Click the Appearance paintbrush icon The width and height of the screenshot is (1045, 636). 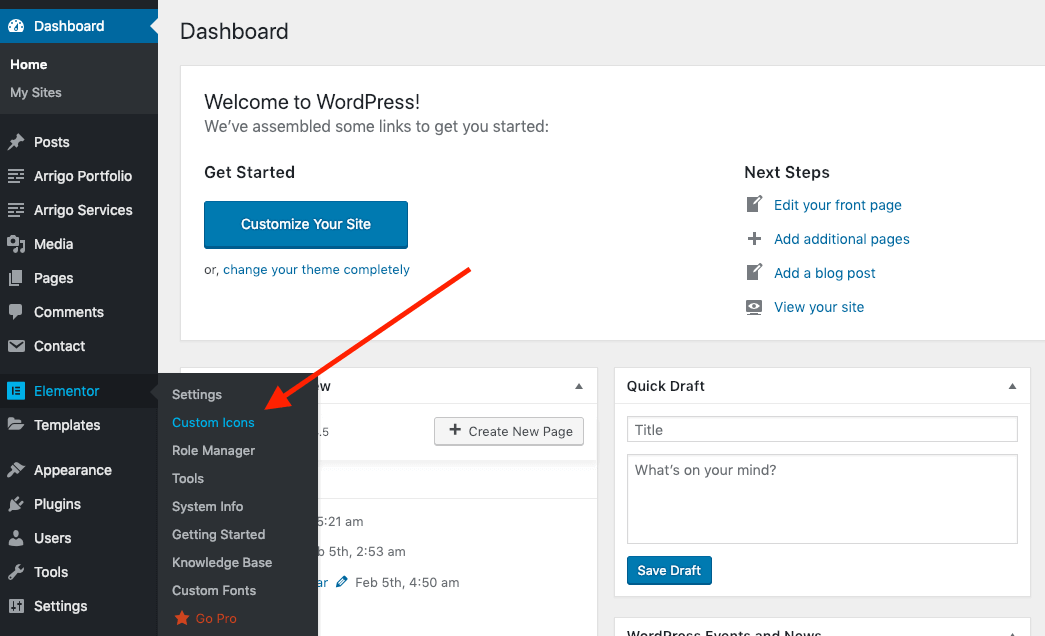click(16, 470)
